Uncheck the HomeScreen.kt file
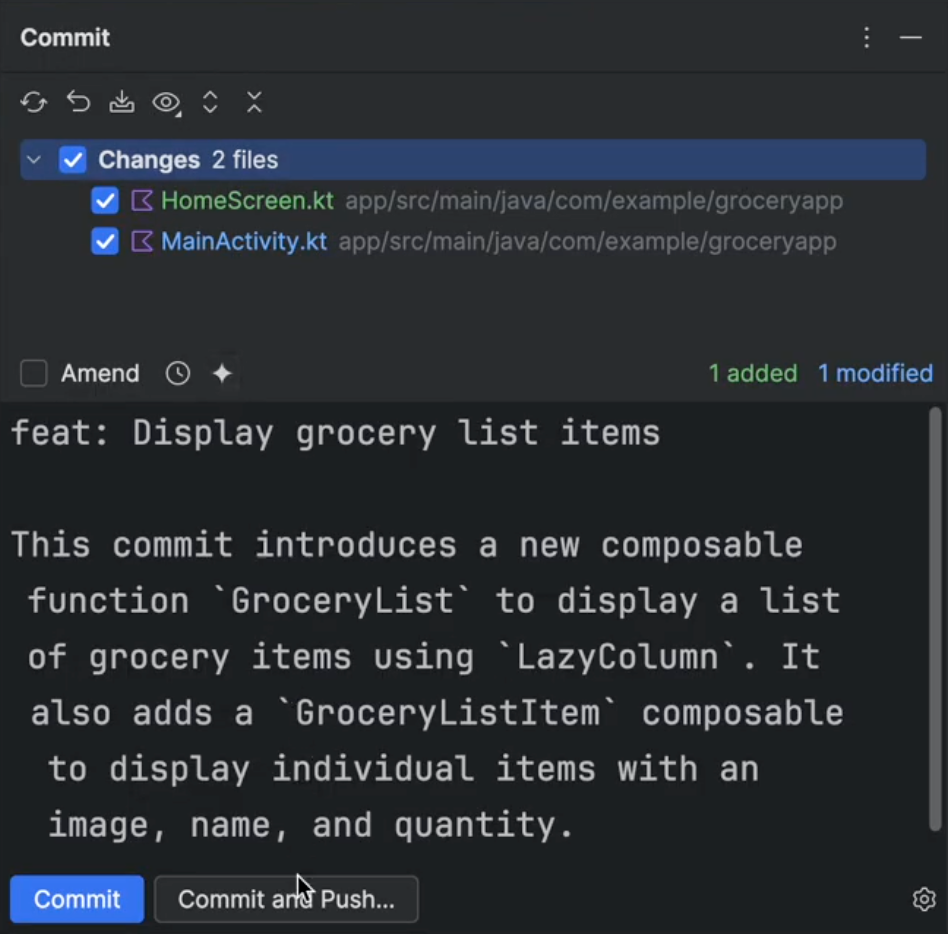 [x=105, y=200]
